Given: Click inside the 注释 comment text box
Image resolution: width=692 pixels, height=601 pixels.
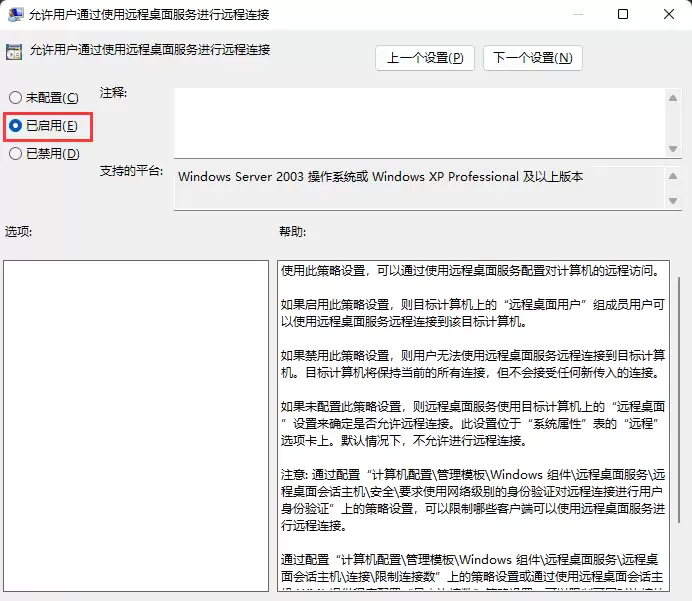Looking at the screenshot, I should pyautogui.click(x=419, y=123).
